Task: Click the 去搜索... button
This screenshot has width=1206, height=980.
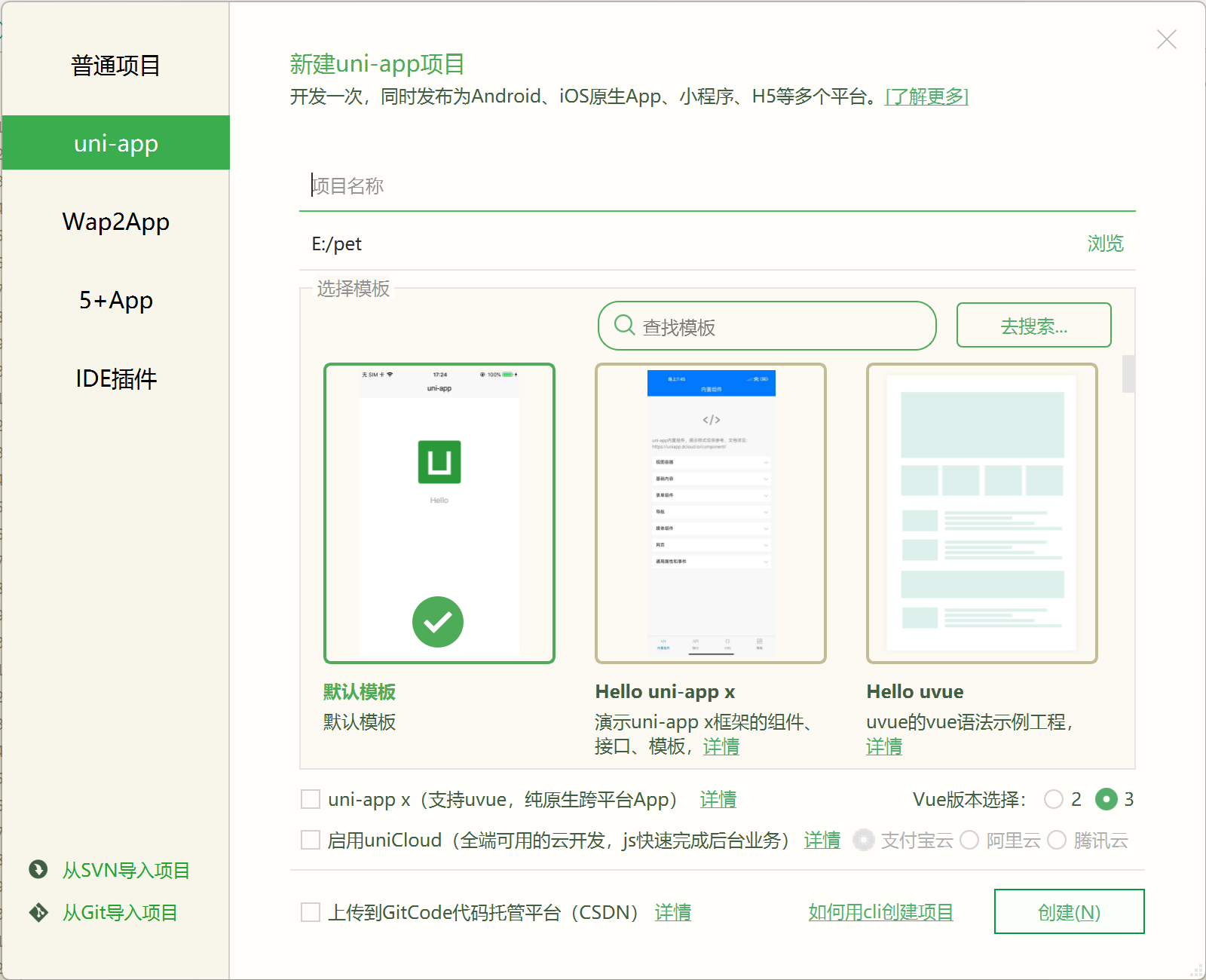Action: point(1033,325)
